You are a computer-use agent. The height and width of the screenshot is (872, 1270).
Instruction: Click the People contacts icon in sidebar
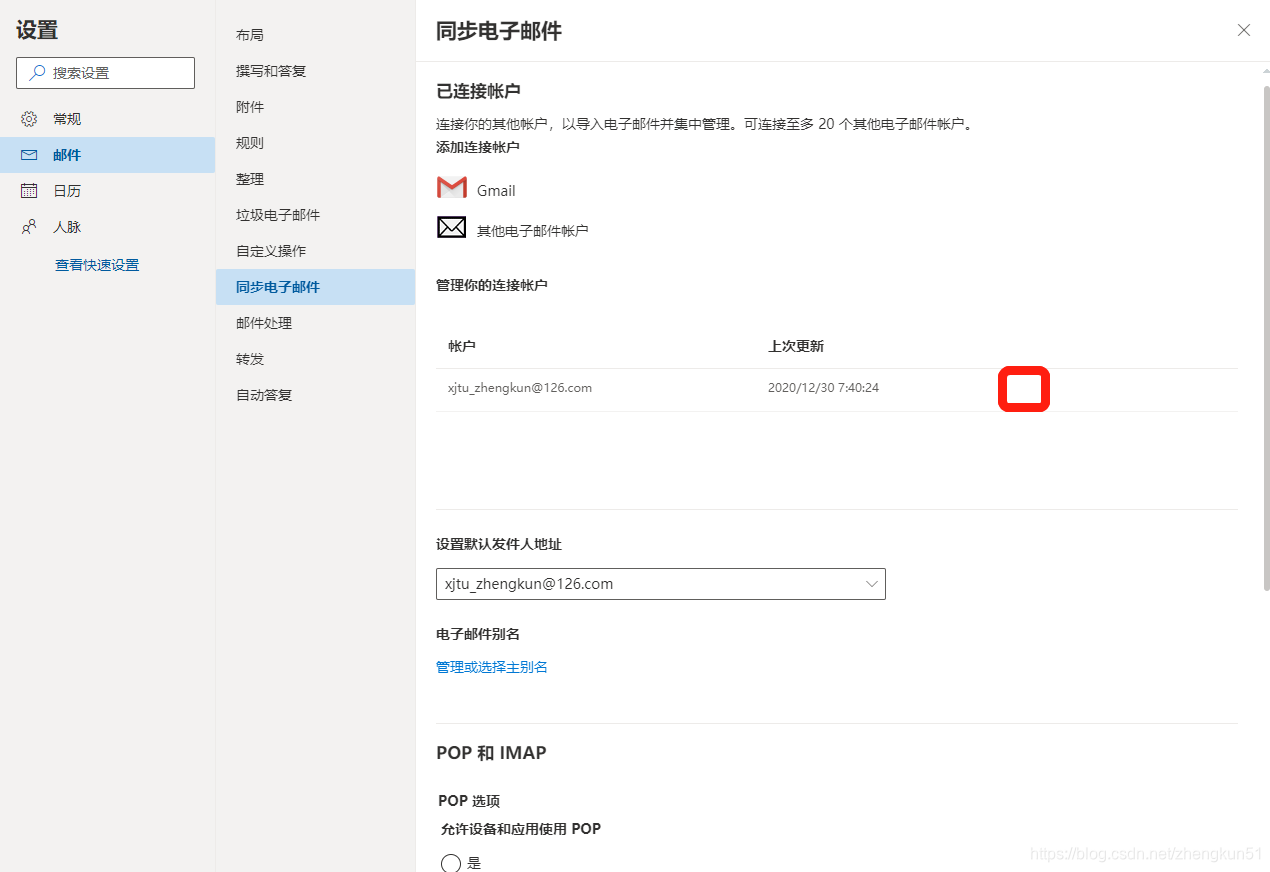[x=29, y=227]
